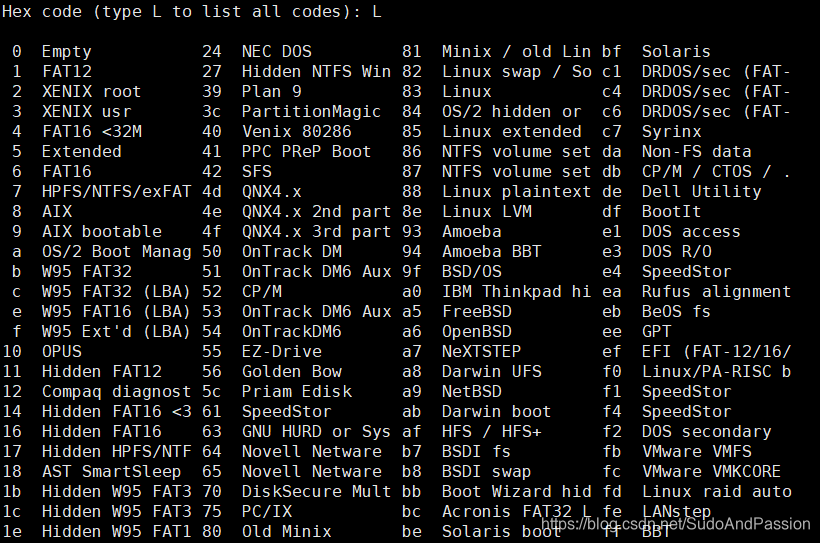This screenshot has width=820, height=543.
Task: Select 'Hidden NTFS Win' entry
Action: pyautogui.click(x=316, y=72)
